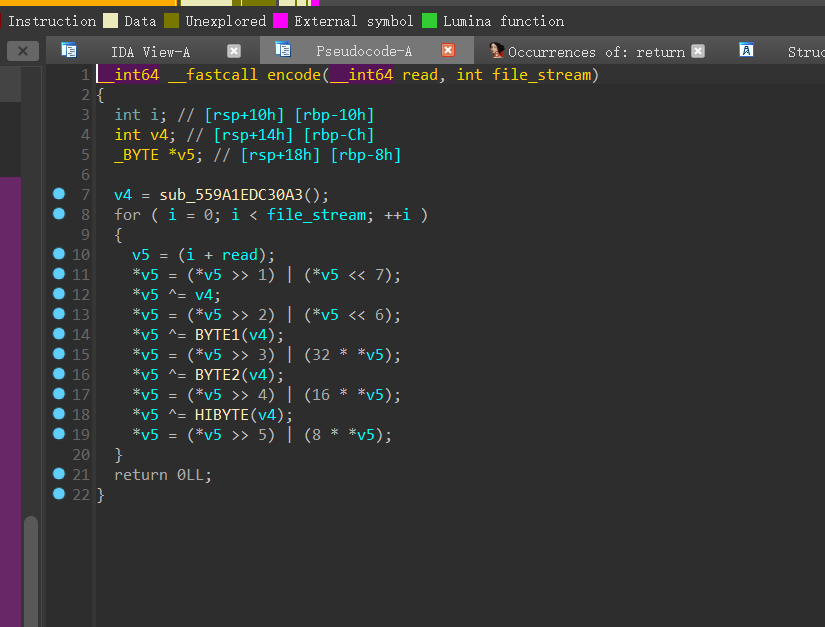
Task: Click the [rsp+18h] stack comment
Action: pyautogui.click(x=280, y=155)
